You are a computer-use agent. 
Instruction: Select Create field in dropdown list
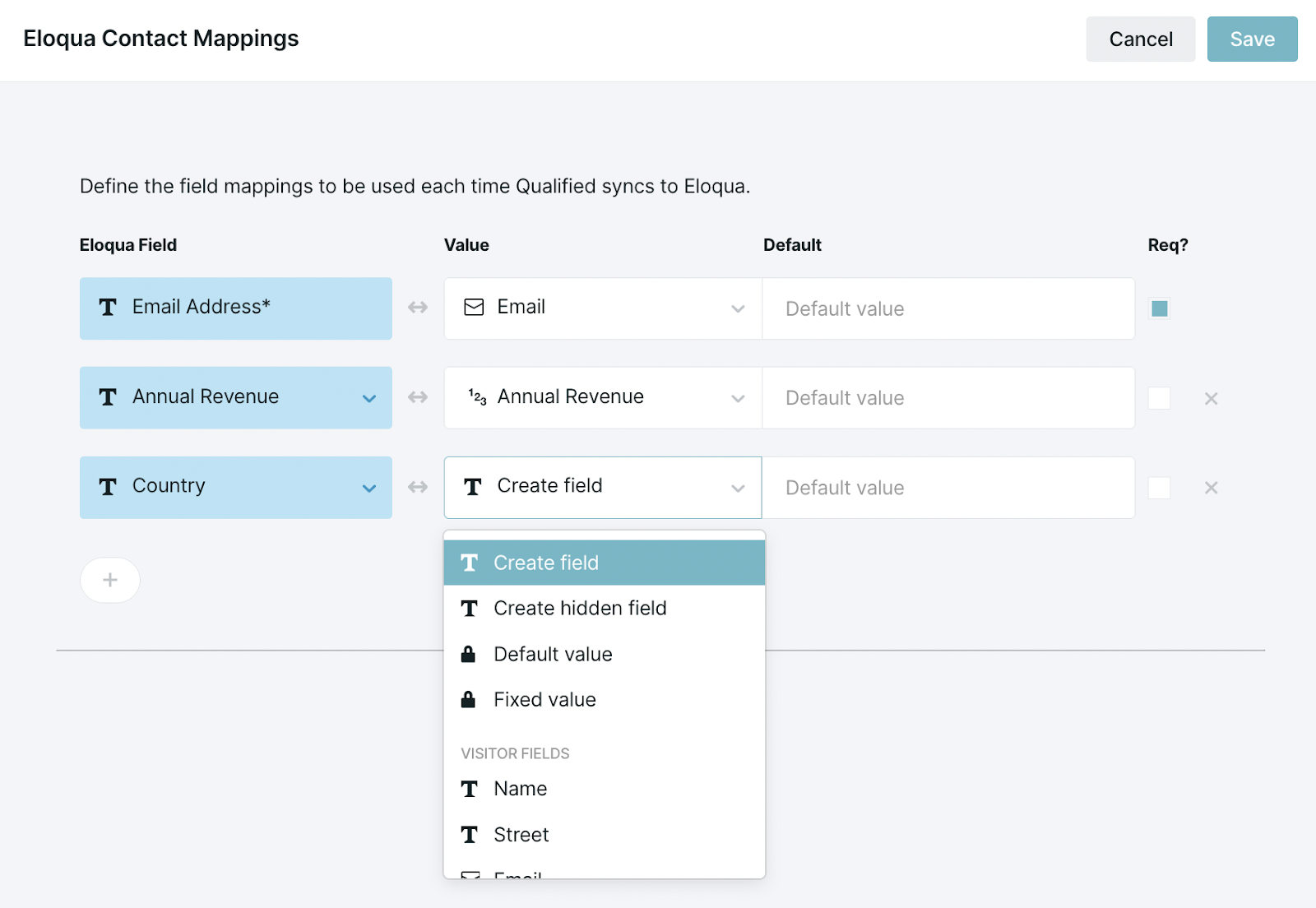pyautogui.click(x=605, y=563)
